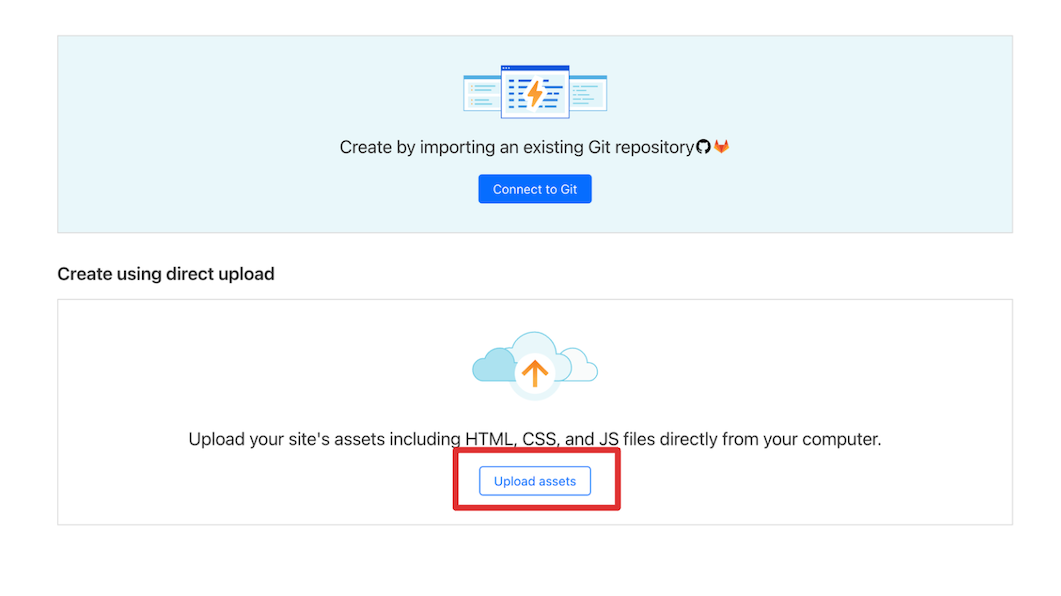The width and height of the screenshot is (1061, 596).
Task: Click the left small window in the Git illustration
Action: coord(481,93)
